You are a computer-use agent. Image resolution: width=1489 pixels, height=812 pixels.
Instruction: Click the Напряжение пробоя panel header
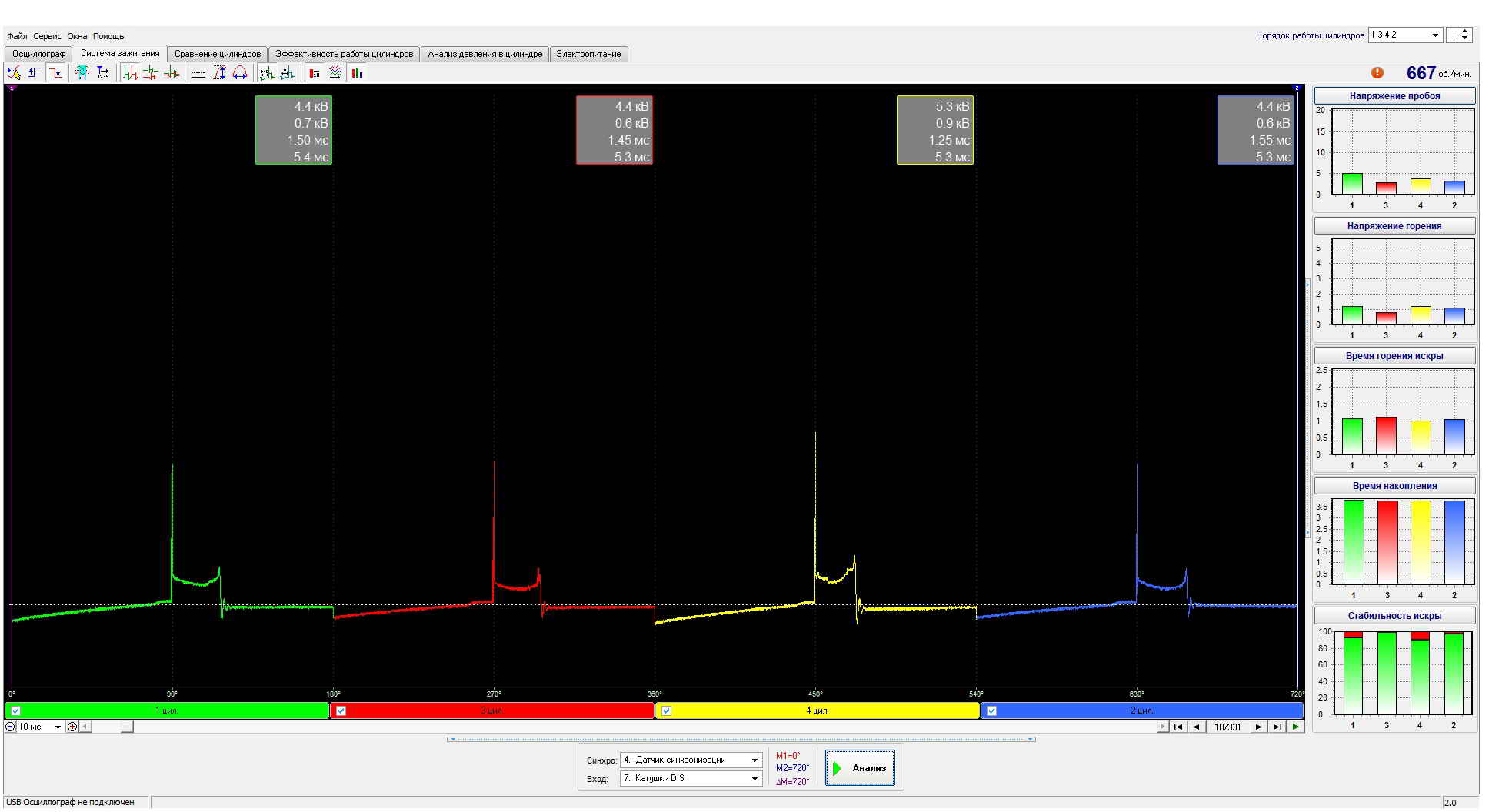click(1394, 96)
